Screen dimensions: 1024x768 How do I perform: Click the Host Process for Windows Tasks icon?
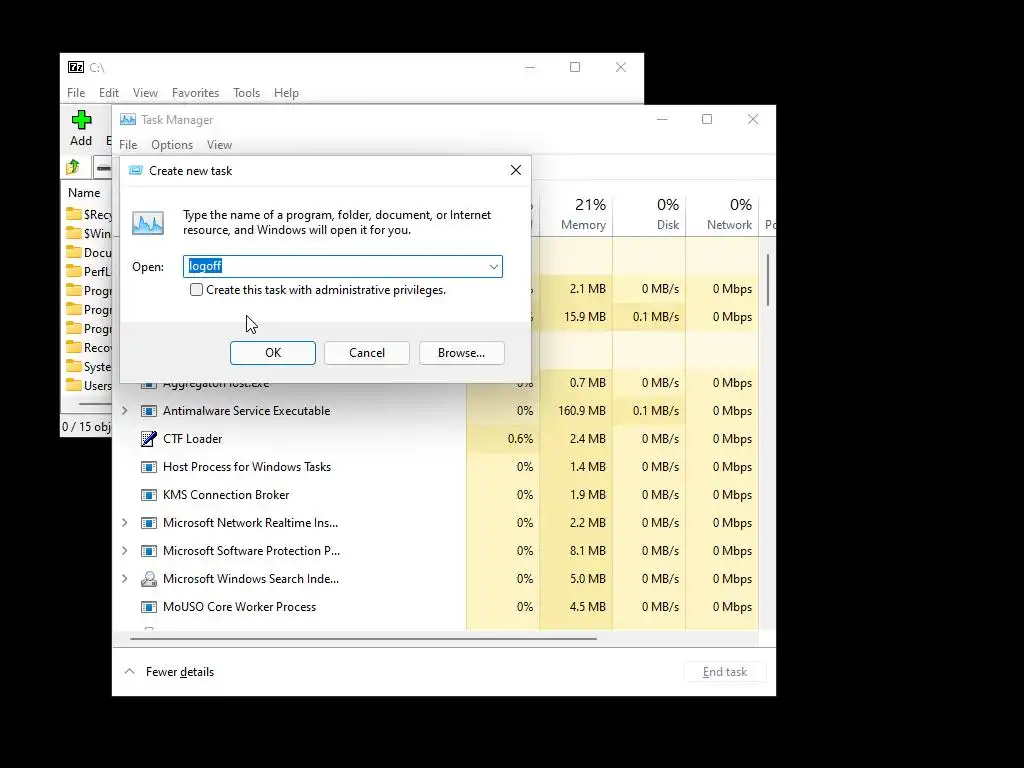(149, 467)
